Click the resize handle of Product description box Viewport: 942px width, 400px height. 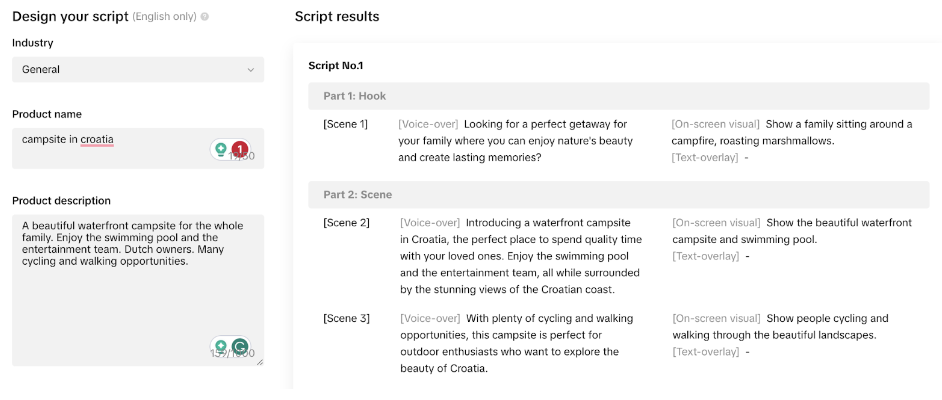pos(260,362)
